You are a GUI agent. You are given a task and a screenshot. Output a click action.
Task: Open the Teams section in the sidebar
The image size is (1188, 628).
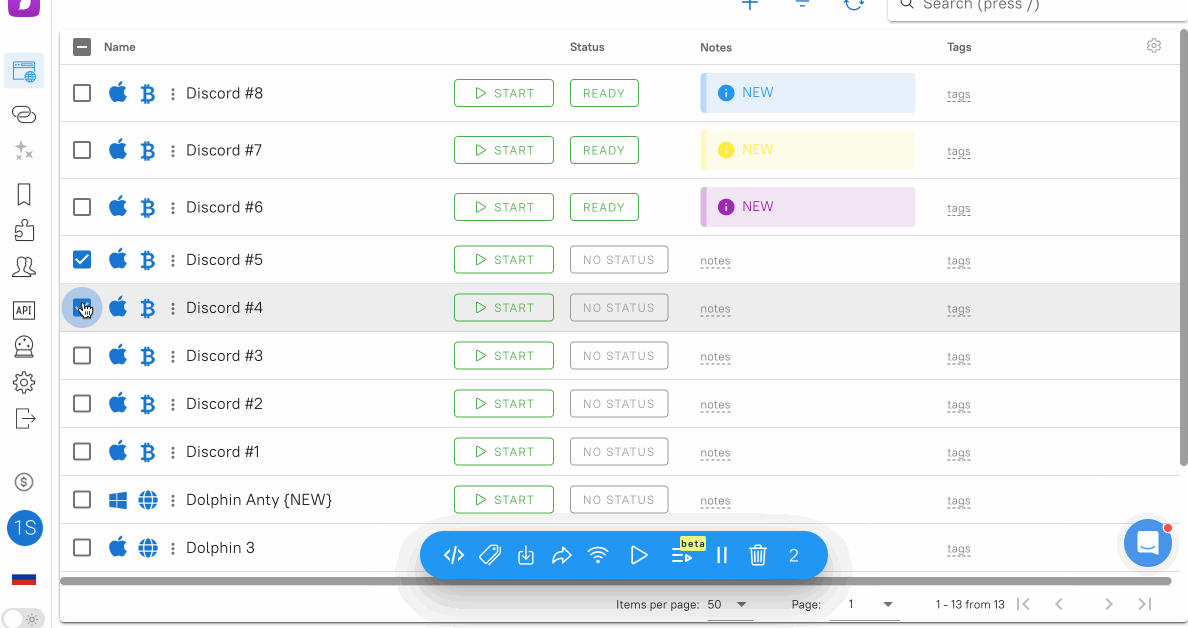click(23, 266)
